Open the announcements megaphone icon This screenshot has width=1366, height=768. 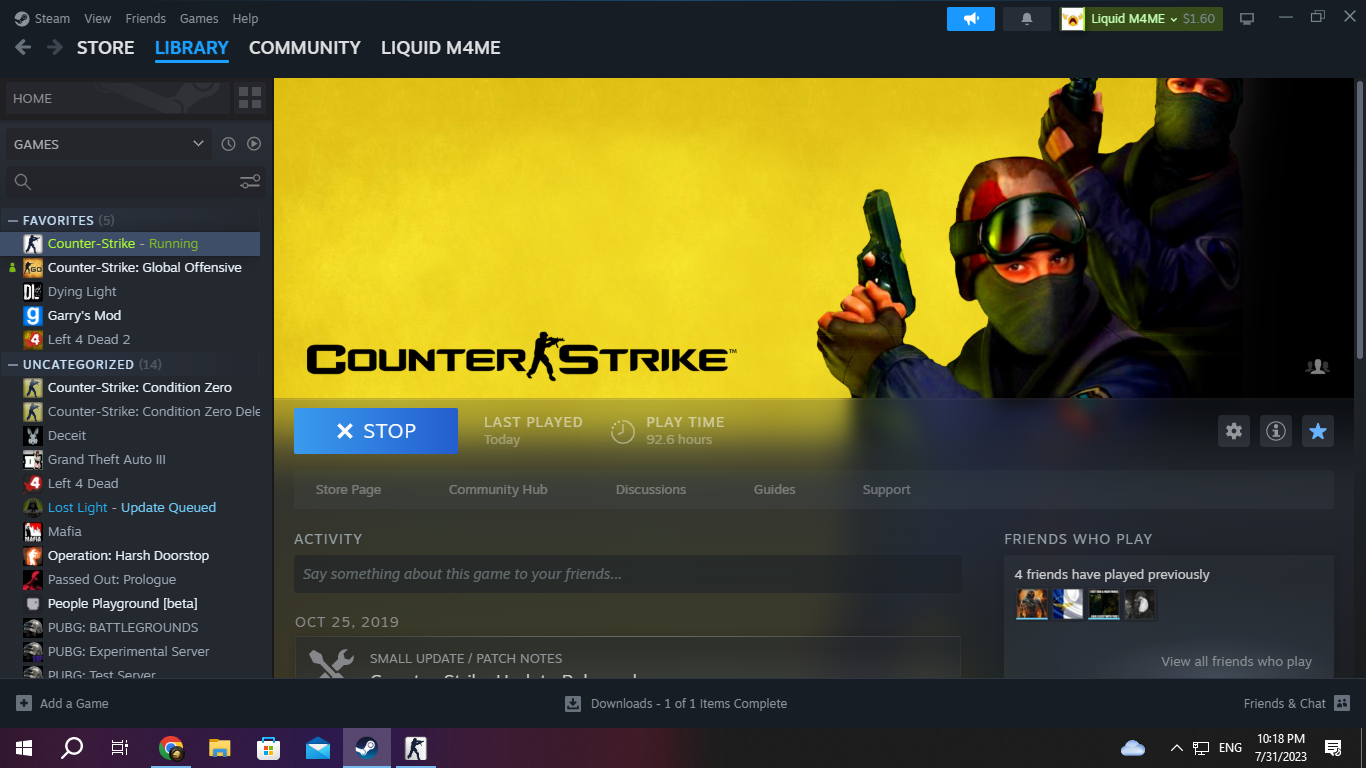point(970,19)
